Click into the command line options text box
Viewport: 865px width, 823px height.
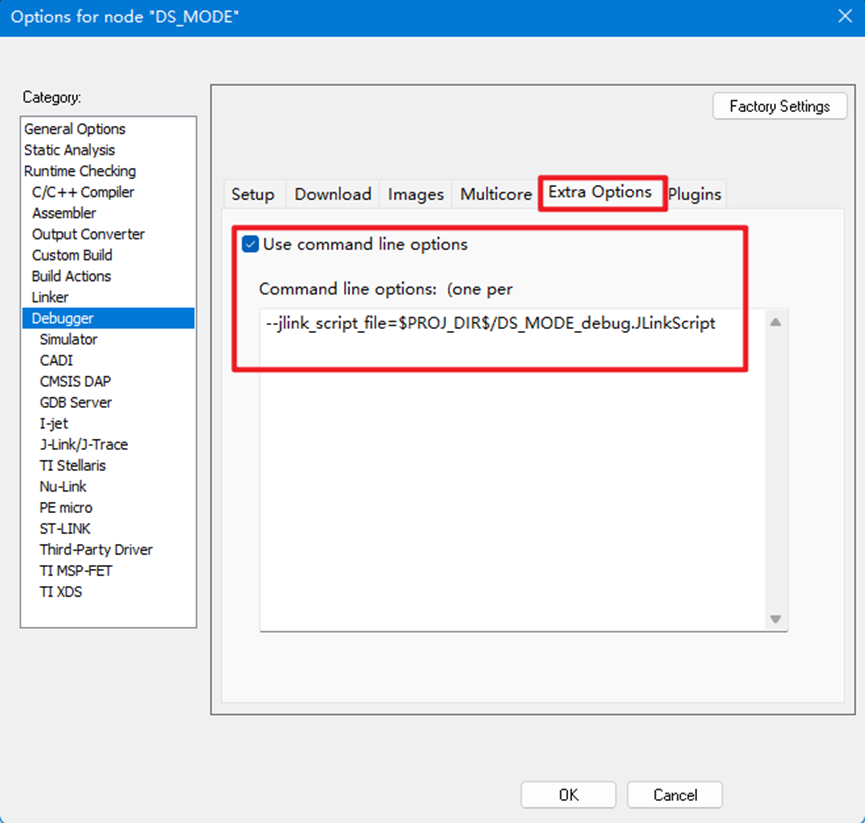[x=512, y=470]
